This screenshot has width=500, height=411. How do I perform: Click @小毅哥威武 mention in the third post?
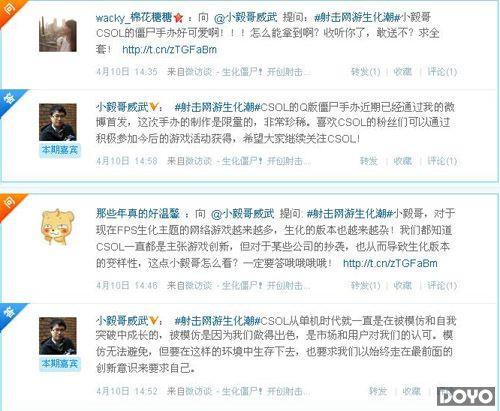[242, 213]
